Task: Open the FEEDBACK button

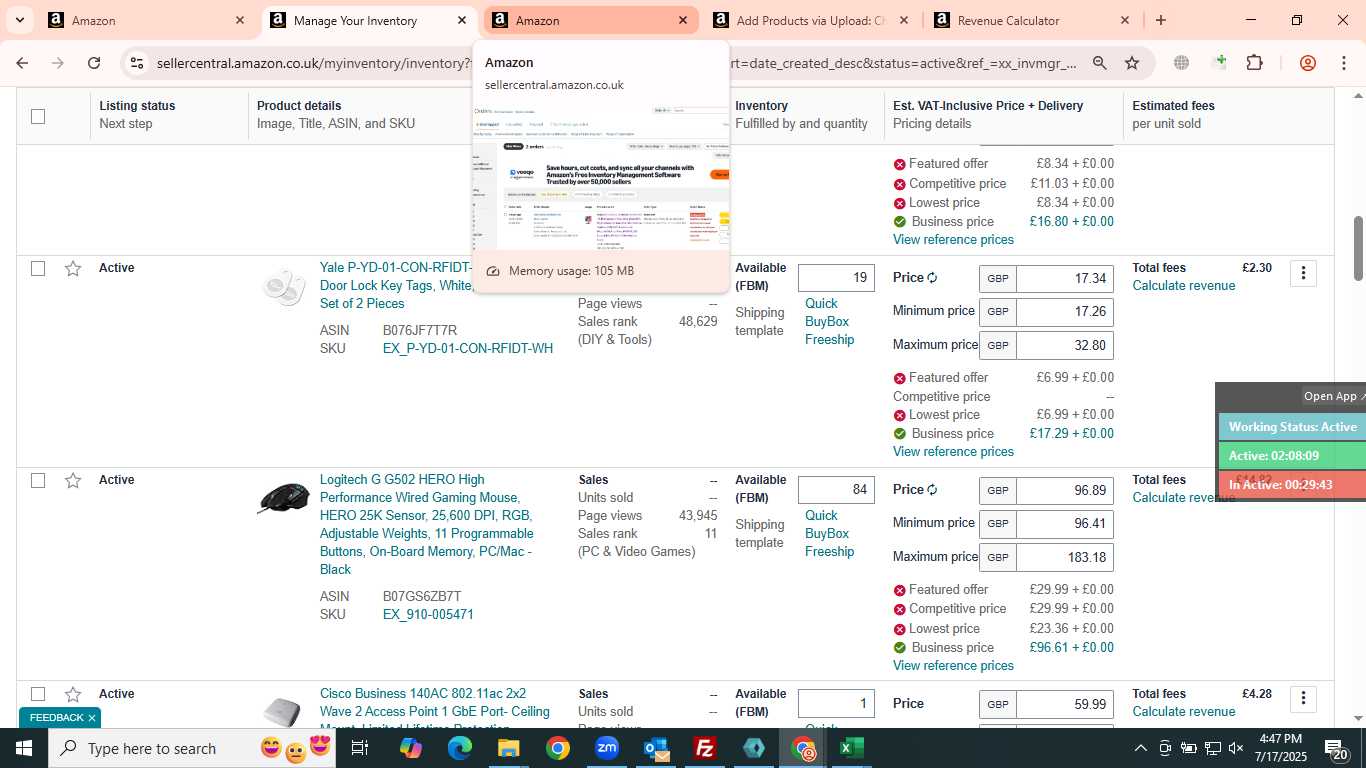Action: click(56, 718)
